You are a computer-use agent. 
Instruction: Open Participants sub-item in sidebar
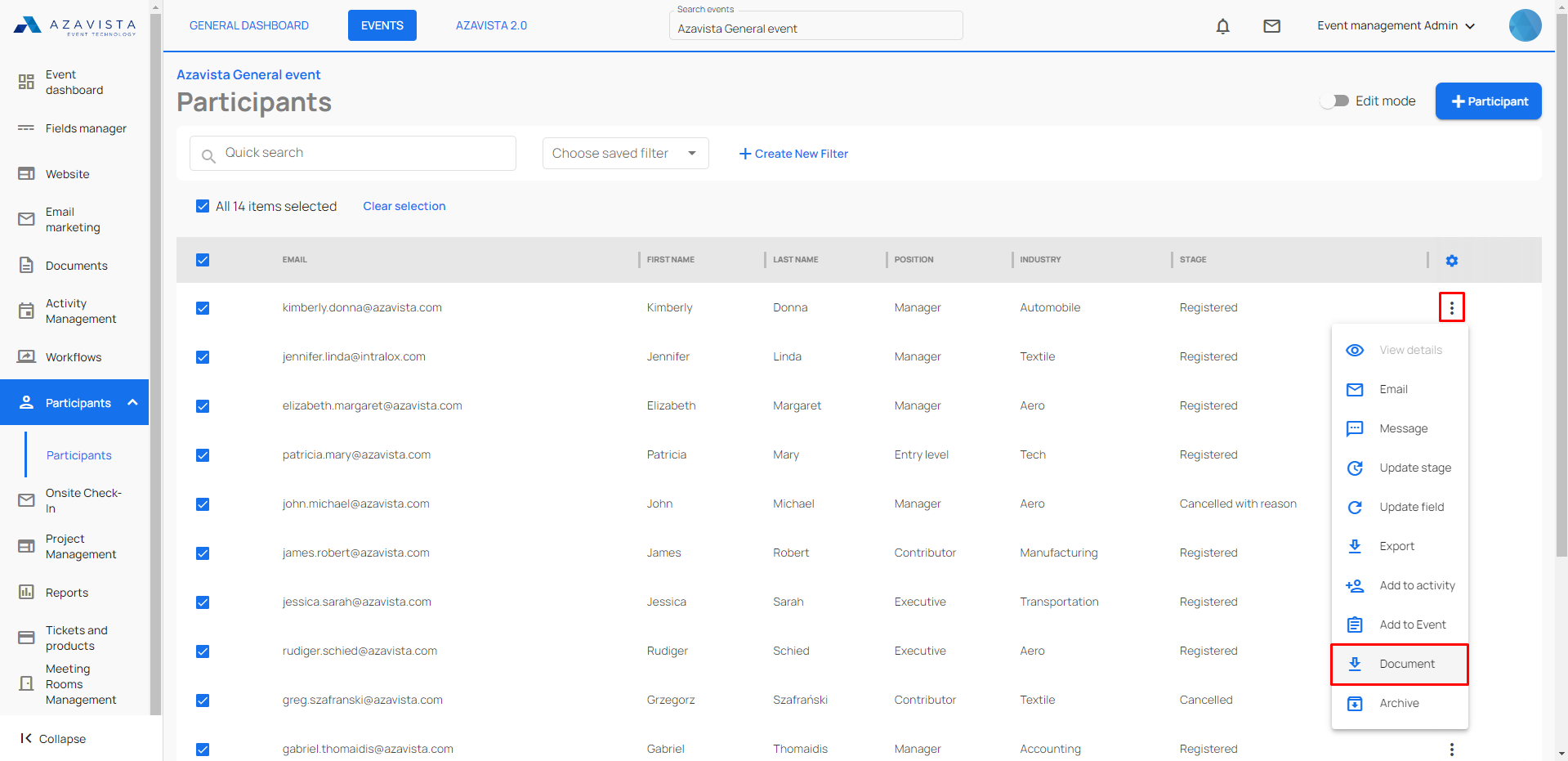pyautogui.click(x=78, y=455)
